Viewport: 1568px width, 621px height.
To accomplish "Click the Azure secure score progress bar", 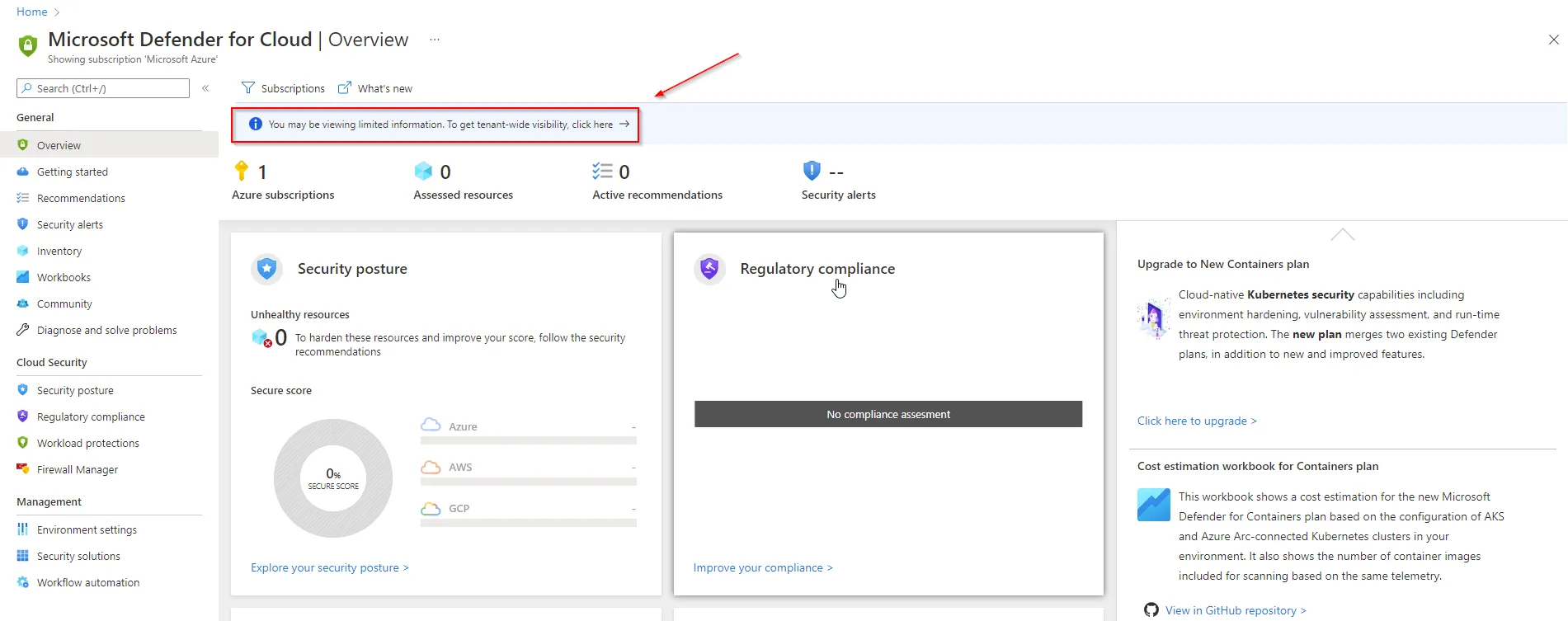I will point(529,440).
